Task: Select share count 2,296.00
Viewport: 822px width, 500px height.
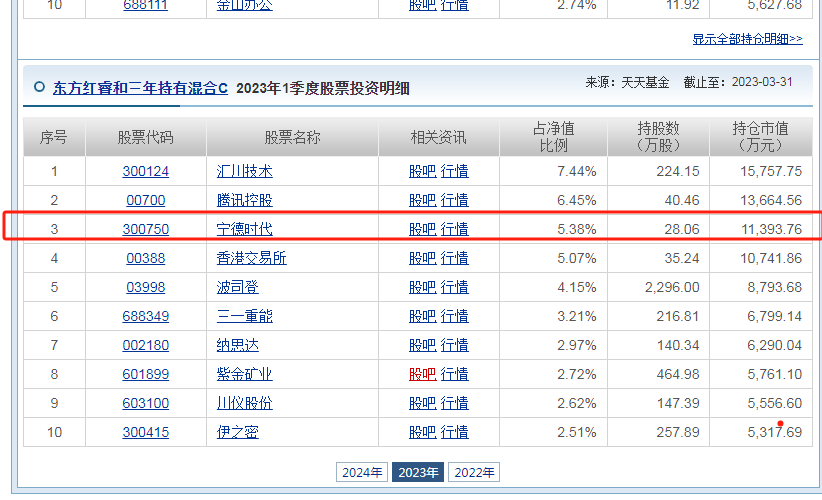Action: 672,287
